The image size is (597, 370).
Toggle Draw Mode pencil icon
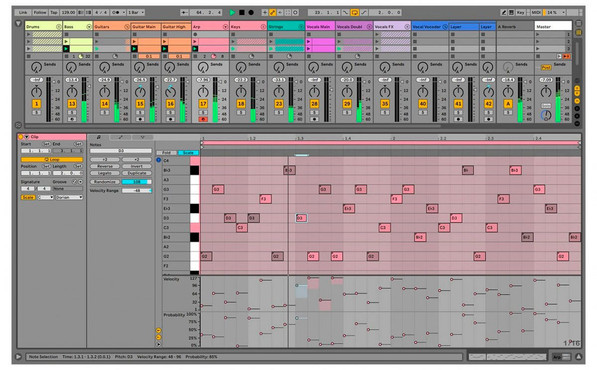504,13
